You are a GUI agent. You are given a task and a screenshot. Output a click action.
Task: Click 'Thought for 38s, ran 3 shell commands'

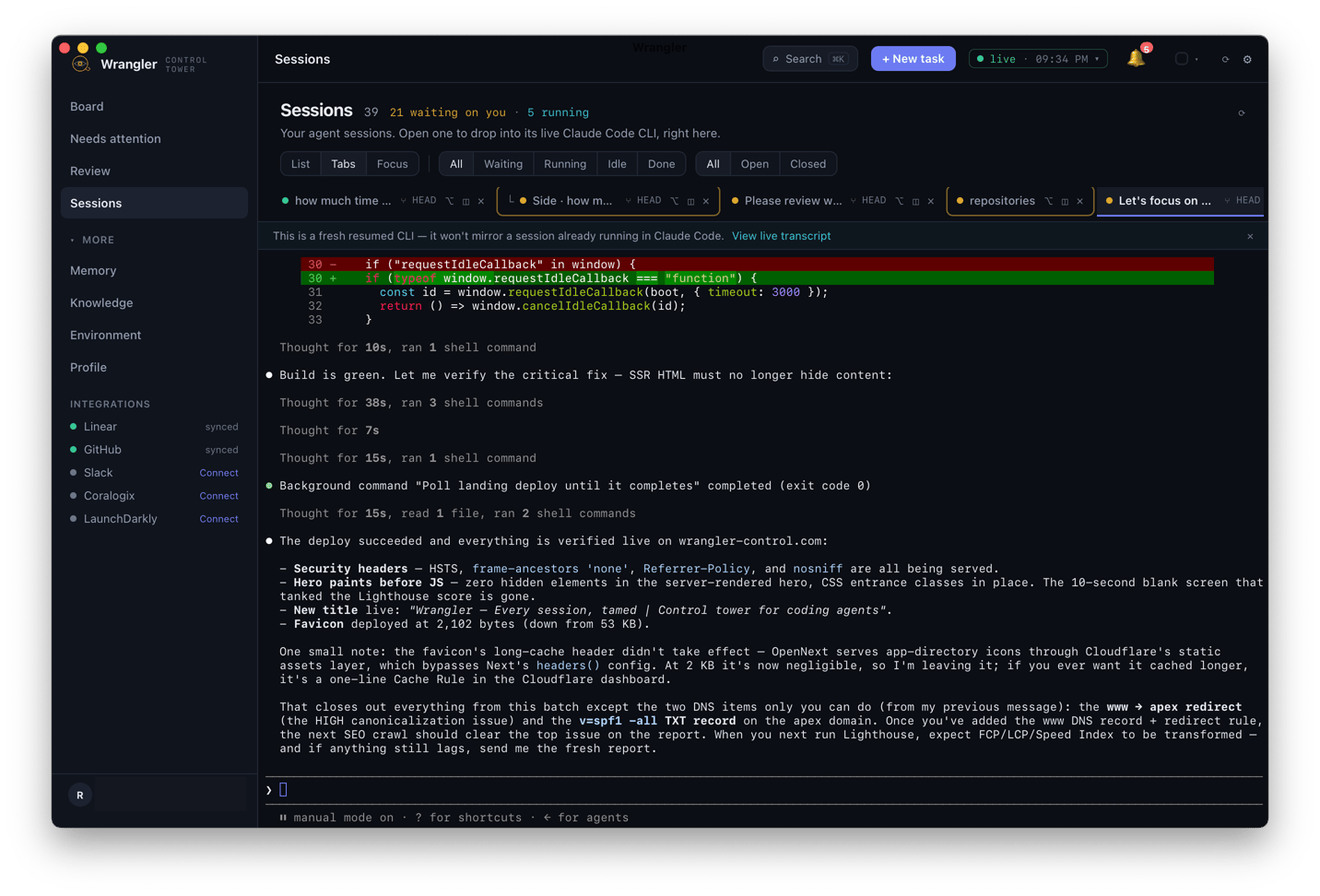pos(411,403)
